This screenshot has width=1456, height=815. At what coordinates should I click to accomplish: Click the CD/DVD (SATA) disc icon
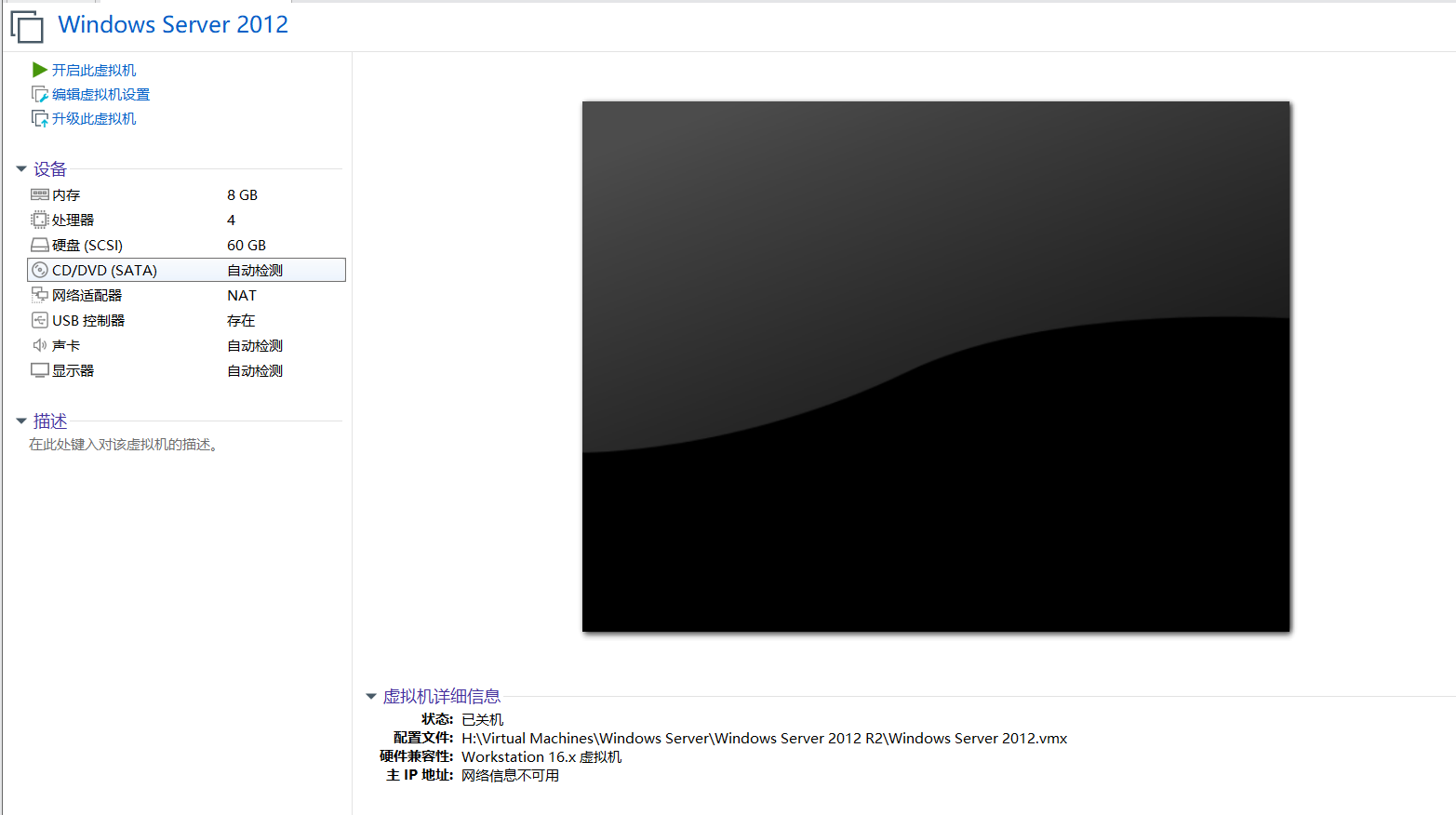click(40, 270)
